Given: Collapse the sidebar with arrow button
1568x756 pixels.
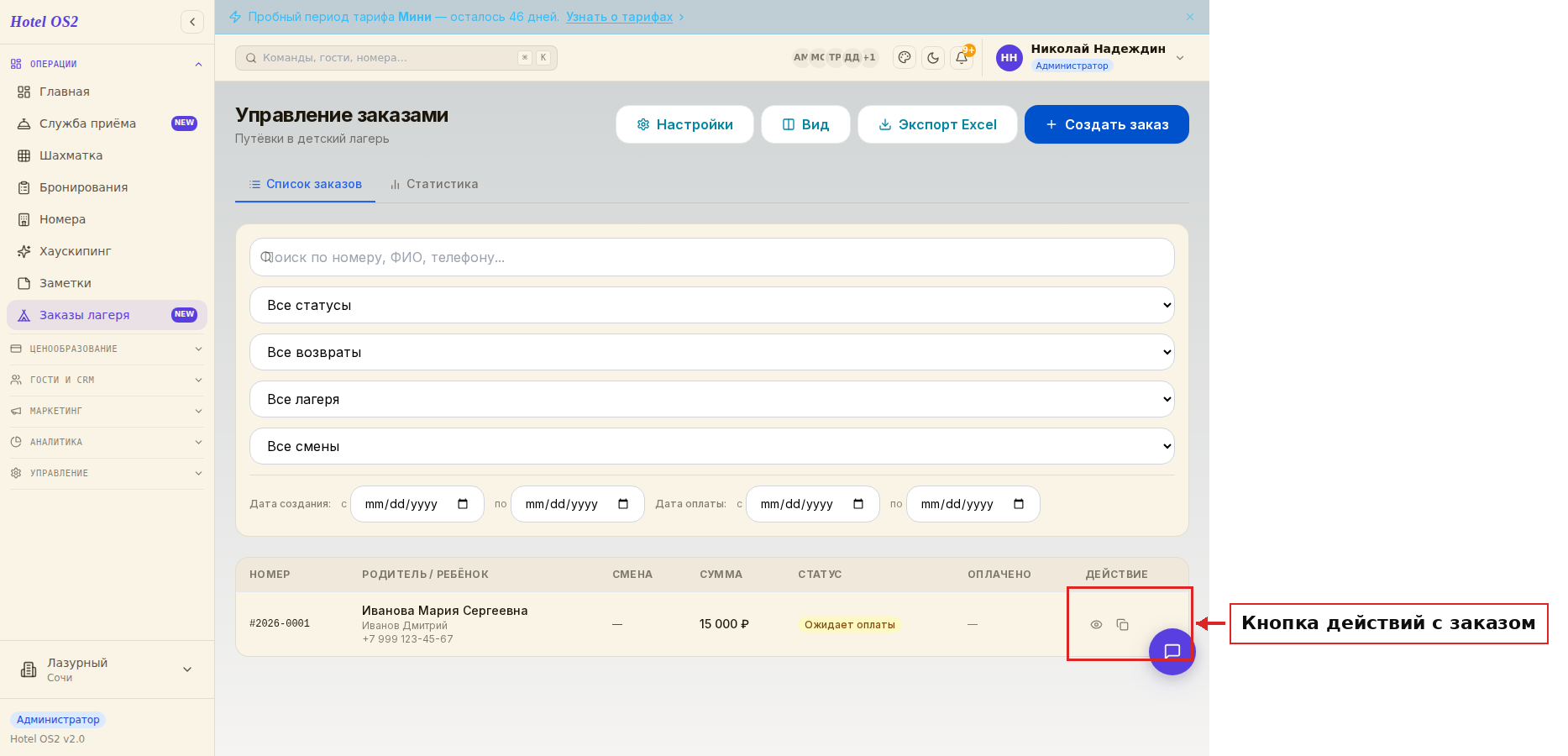Looking at the screenshot, I should tap(192, 22).
